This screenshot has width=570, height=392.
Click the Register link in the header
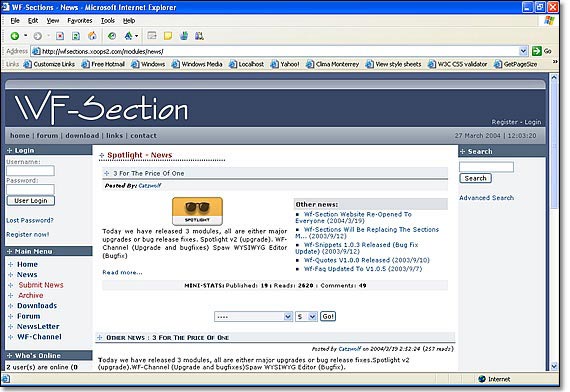tap(504, 122)
